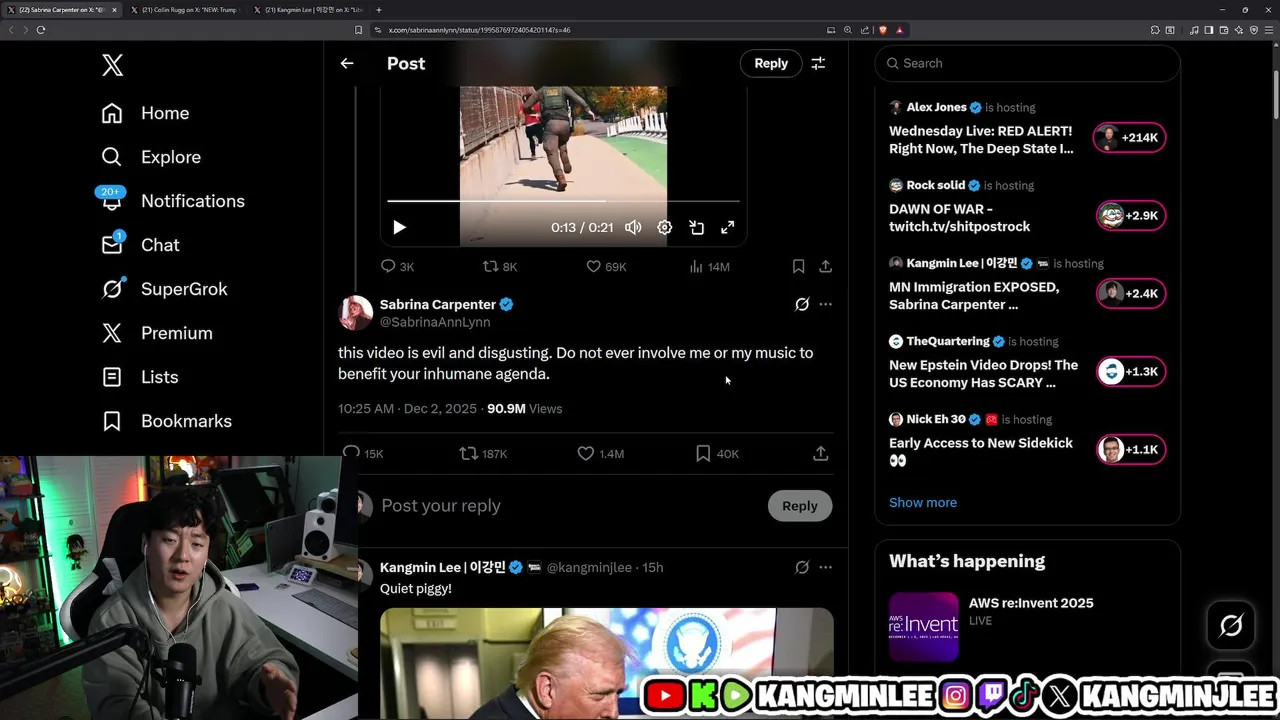Make the video fullscreen

(728, 227)
